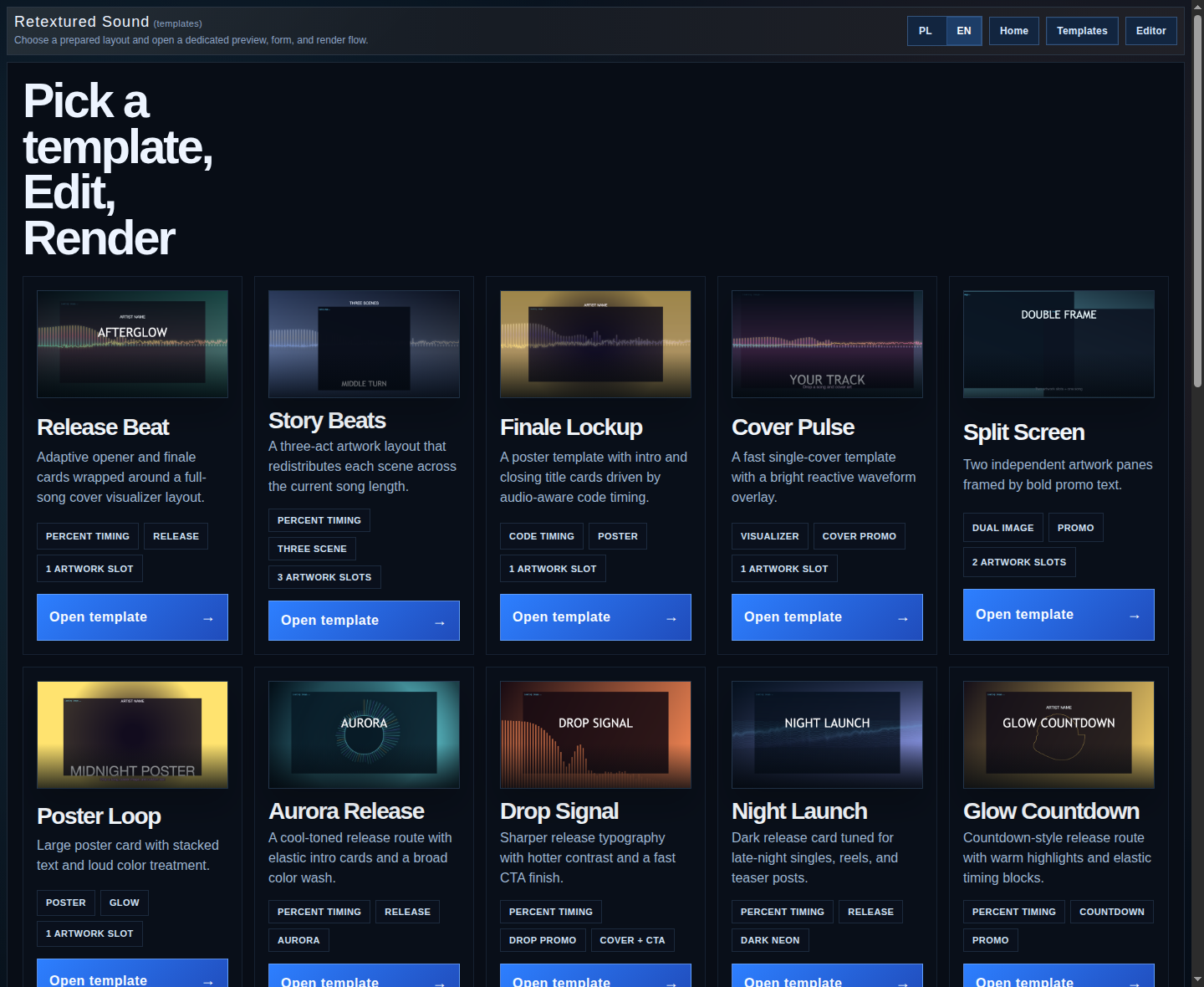The height and width of the screenshot is (987, 1204).
Task: Click the Release Beat card title
Action: [103, 427]
